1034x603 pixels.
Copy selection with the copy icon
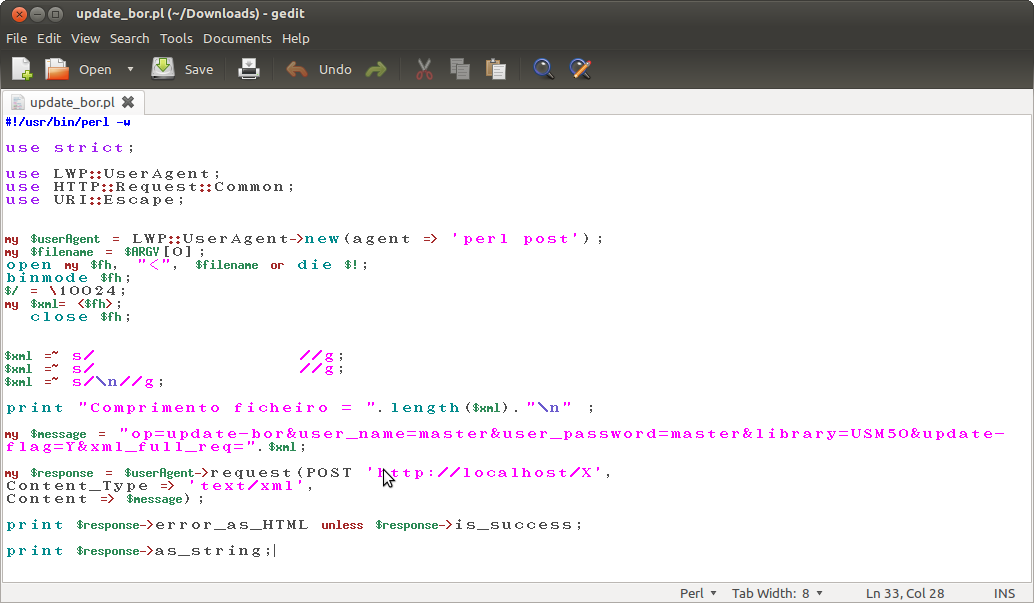460,69
